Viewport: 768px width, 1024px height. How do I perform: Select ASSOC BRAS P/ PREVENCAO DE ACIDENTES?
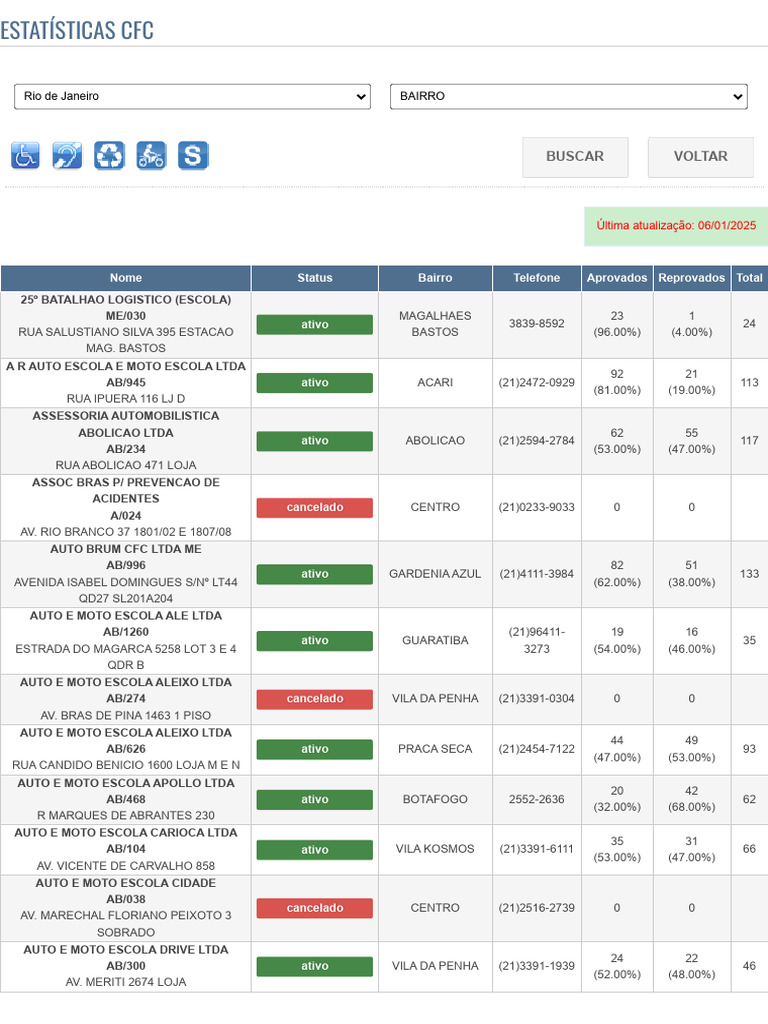(126, 490)
